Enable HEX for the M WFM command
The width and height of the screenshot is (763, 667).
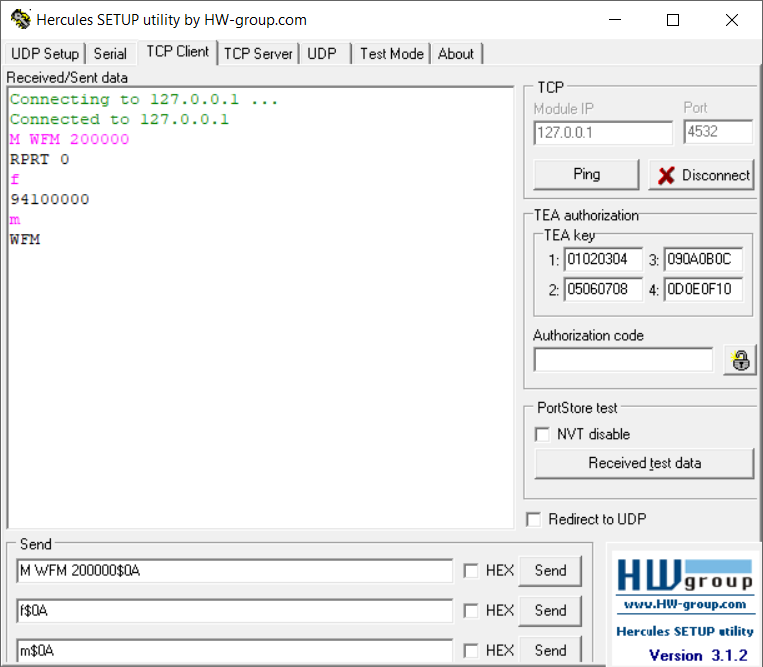coord(471,571)
